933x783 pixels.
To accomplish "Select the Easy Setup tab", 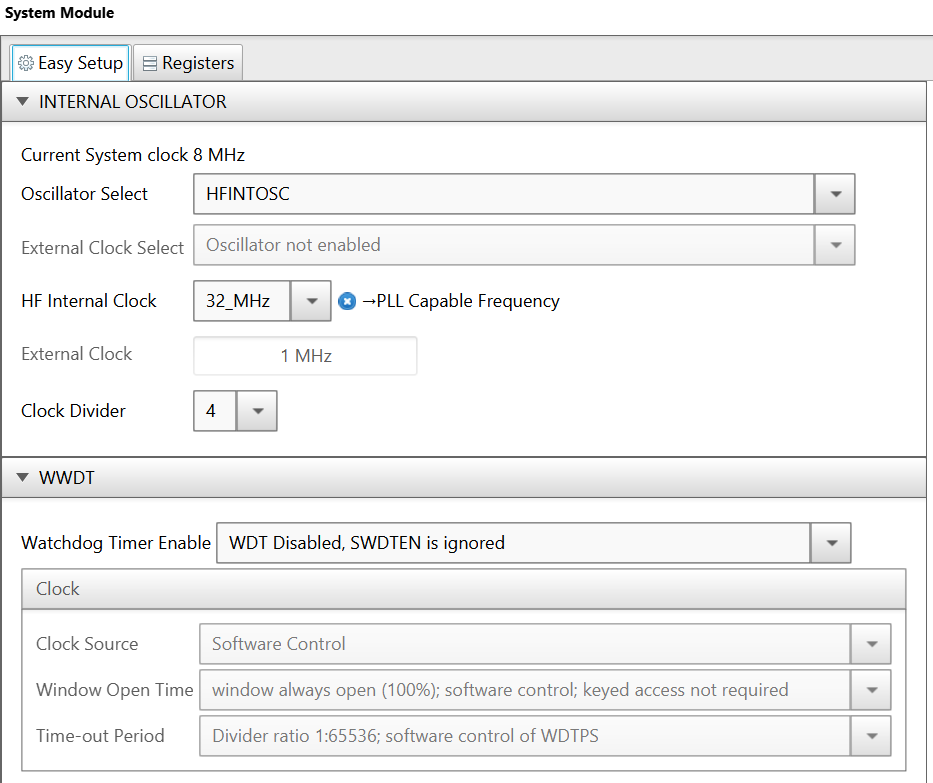I will 70,63.
